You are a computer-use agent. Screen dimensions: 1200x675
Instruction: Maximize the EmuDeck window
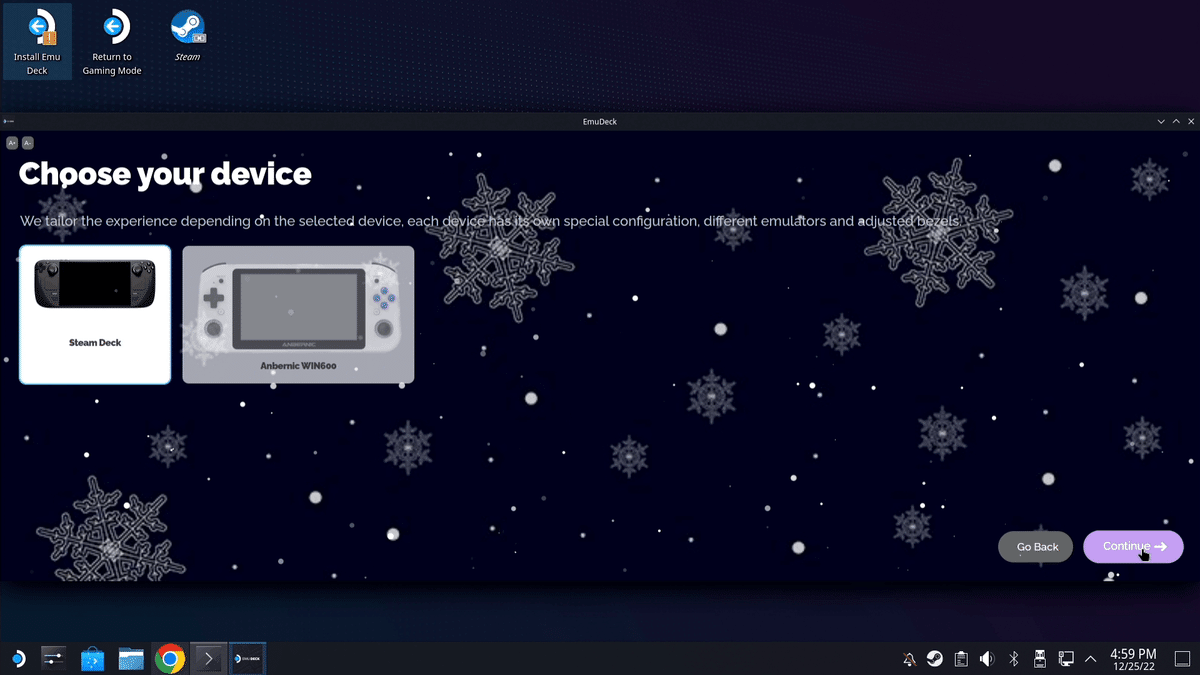click(1176, 121)
